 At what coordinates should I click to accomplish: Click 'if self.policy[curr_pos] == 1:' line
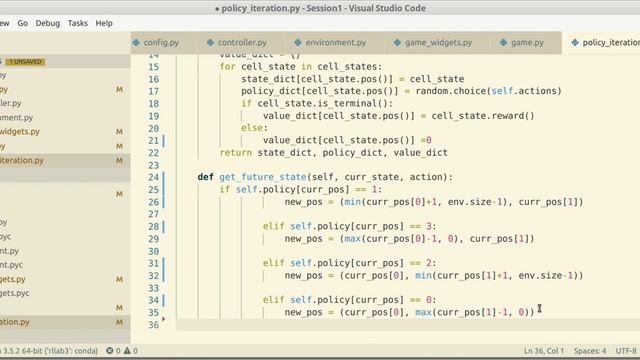coord(300,189)
